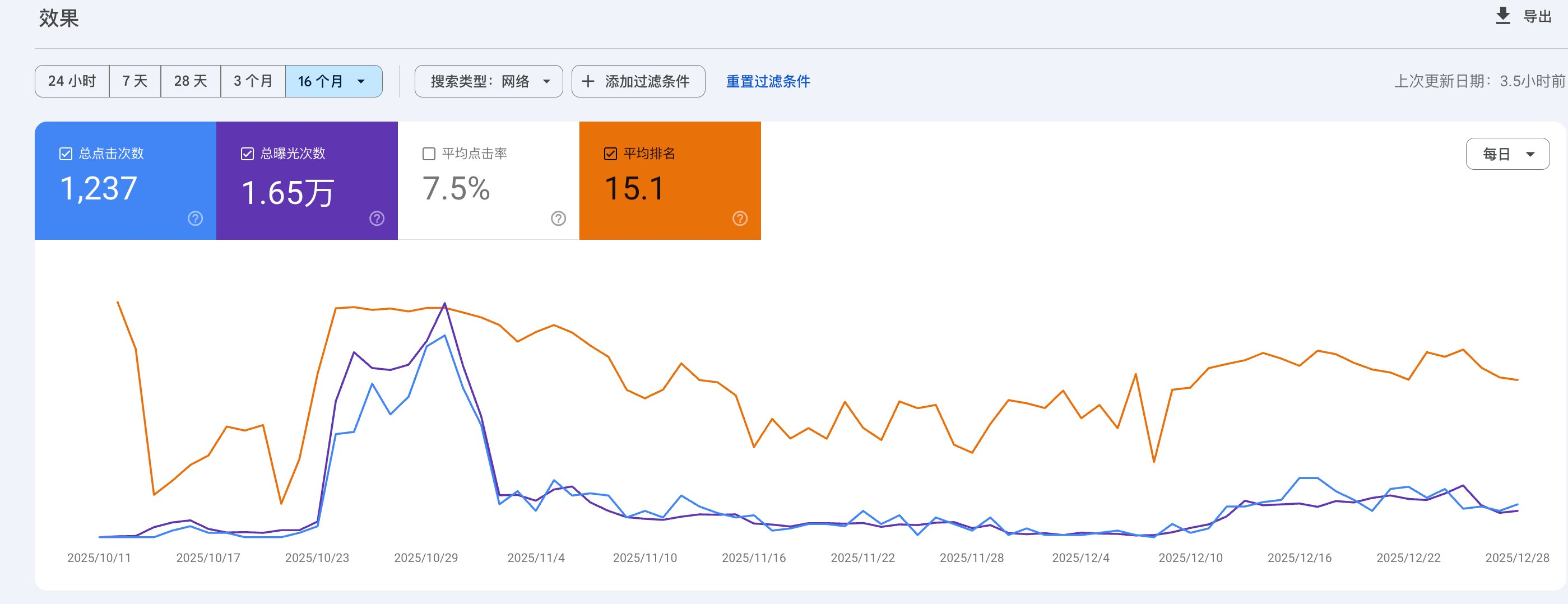The width and height of the screenshot is (1568, 604).
Task: Open help icon on 总曝光次数 card
Action: point(377,219)
